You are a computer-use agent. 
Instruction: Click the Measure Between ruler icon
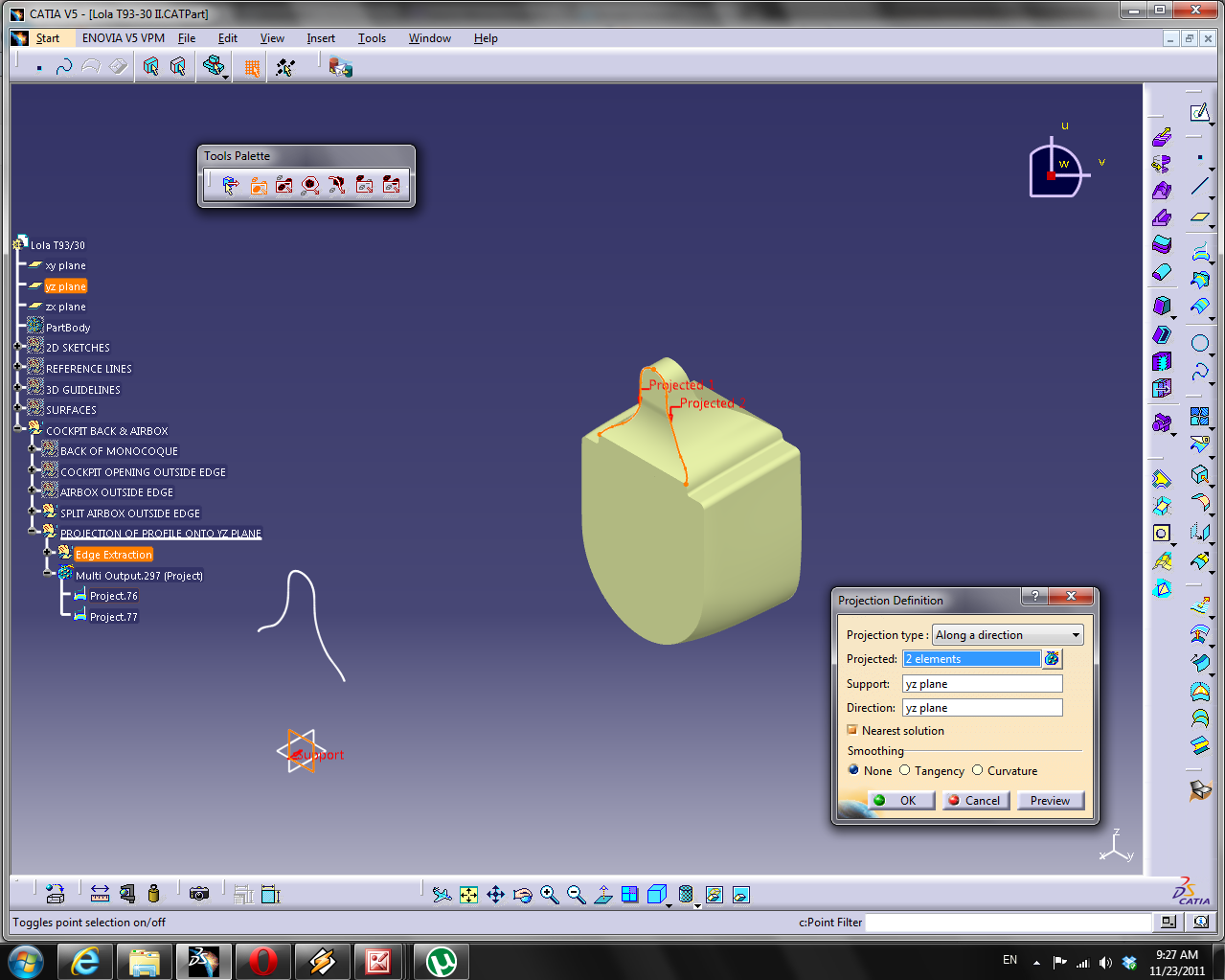[100, 894]
